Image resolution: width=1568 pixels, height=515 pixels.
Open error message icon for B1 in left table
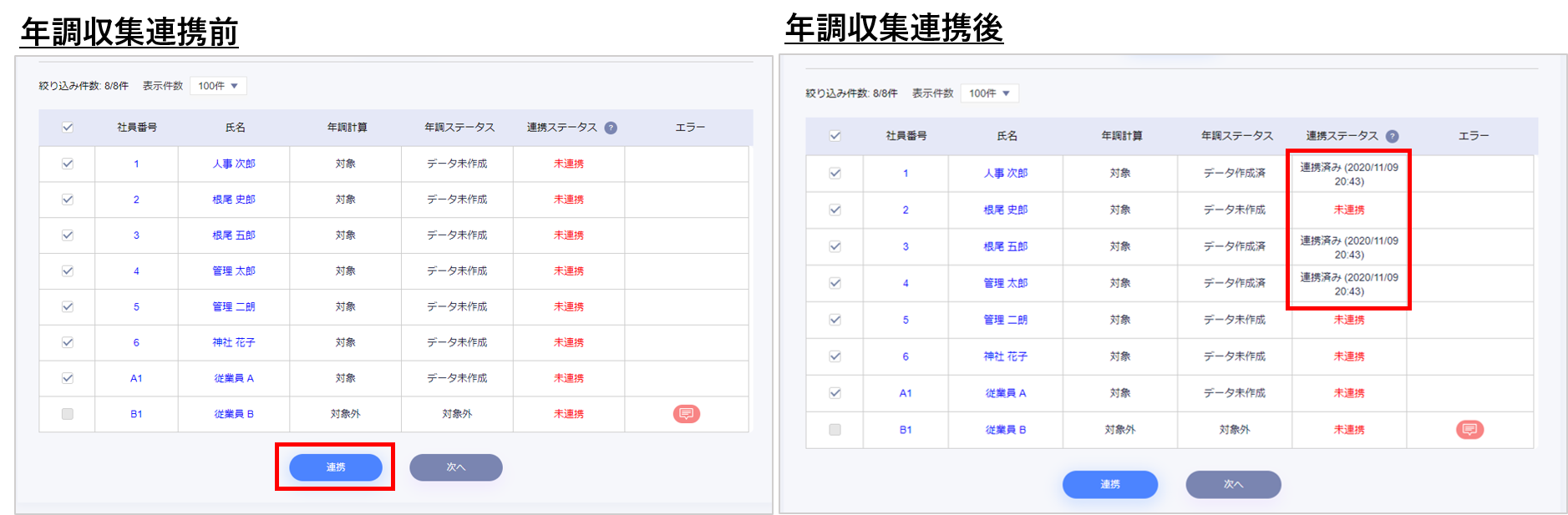click(x=686, y=414)
